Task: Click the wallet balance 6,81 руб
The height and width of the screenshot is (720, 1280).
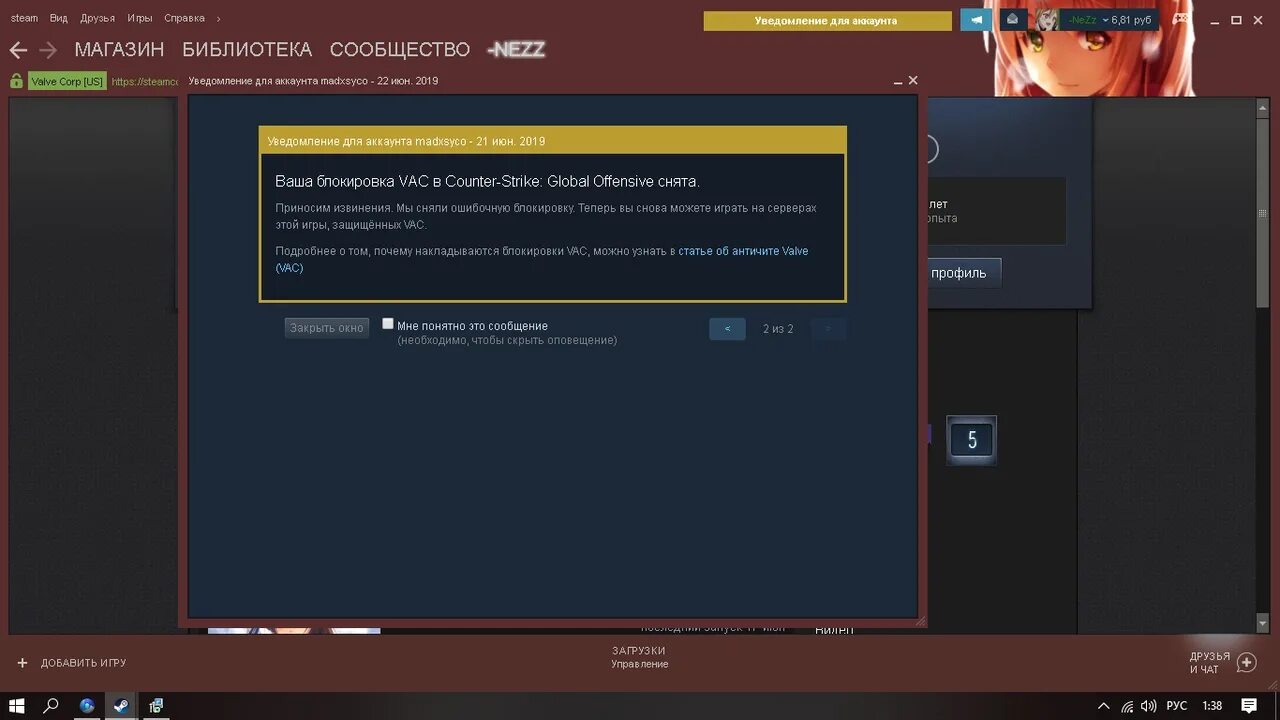Action: coord(1131,20)
